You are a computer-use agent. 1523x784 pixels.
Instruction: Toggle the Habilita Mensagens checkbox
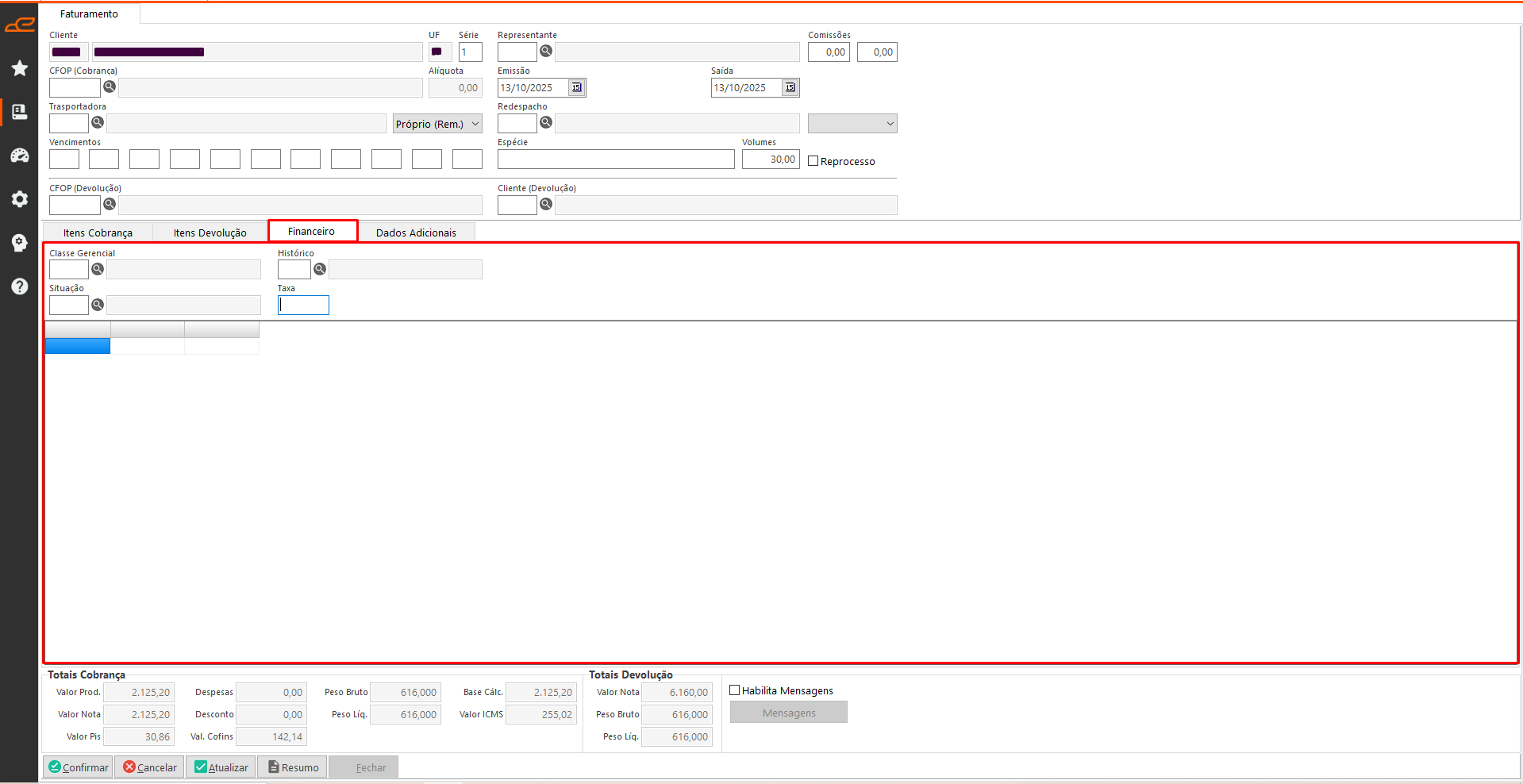735,690
